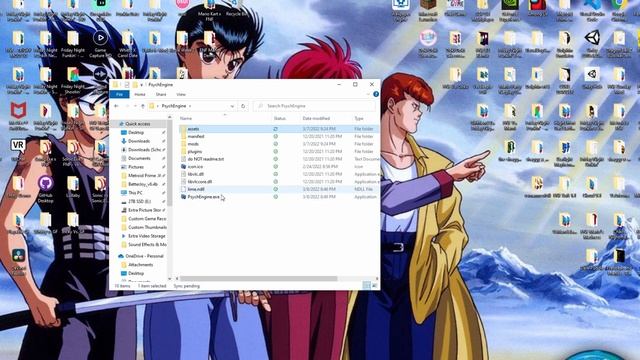Screen dimensions: 640x360
Task: Open the Home ribbon tab
Action: (x=140, y=94)
